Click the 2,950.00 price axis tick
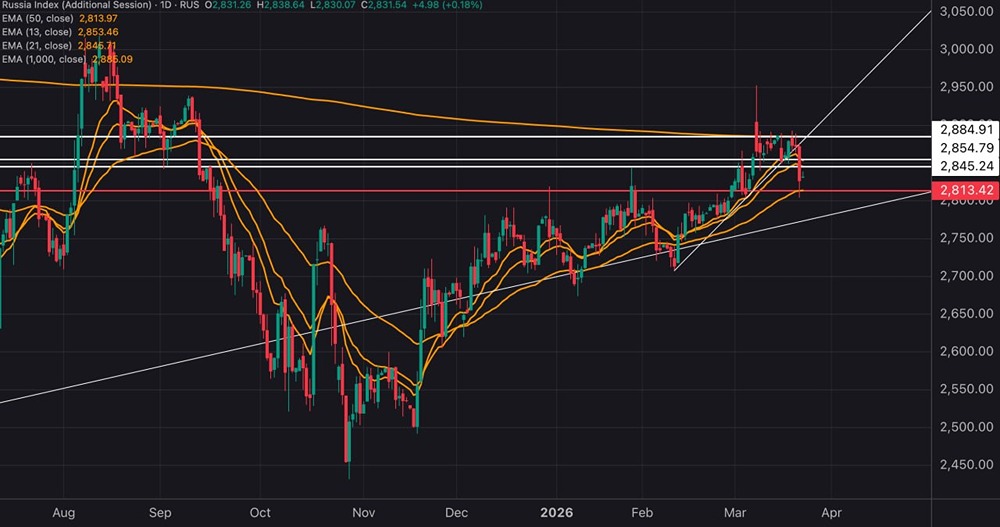1000x527 pixels. point(967,87)
